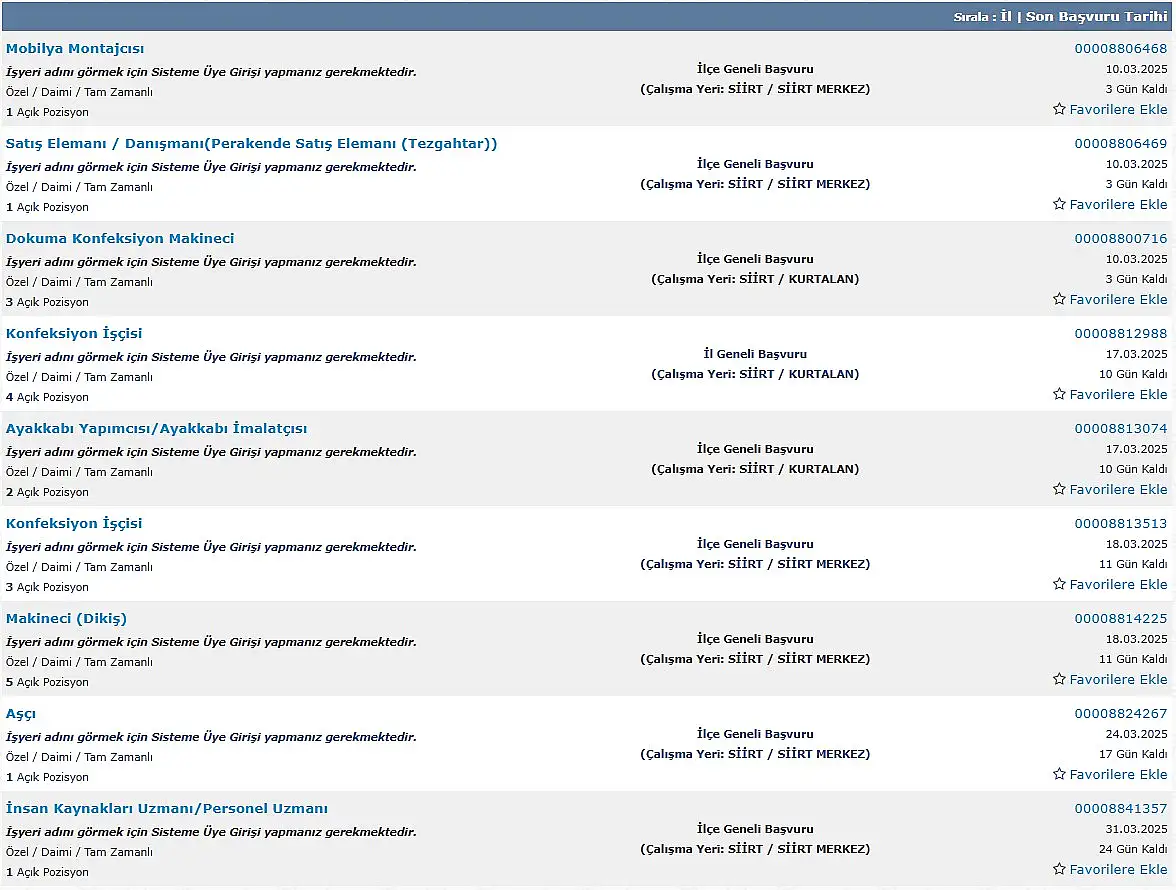The image size is (1176, 890).
Task: Open İnsan Kaynakları Uzmanı/Personel Uzmanı listing
Action: (166, 808)
